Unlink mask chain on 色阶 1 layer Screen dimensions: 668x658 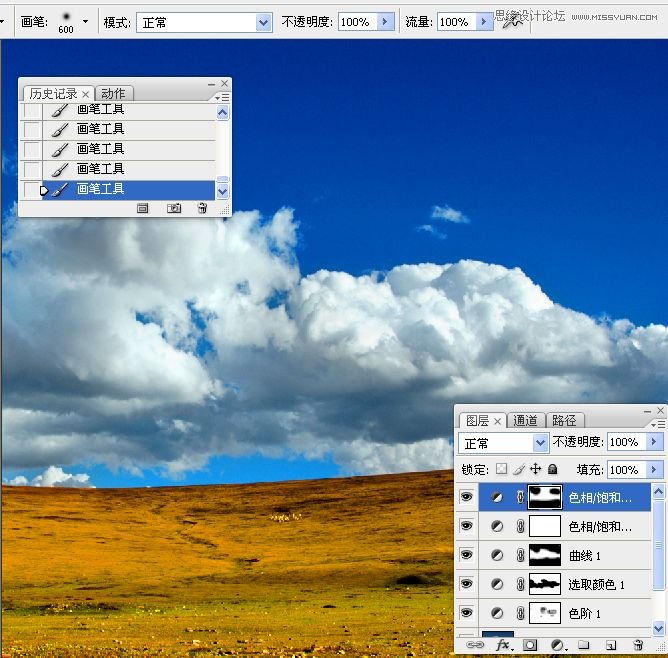[520, 613]
